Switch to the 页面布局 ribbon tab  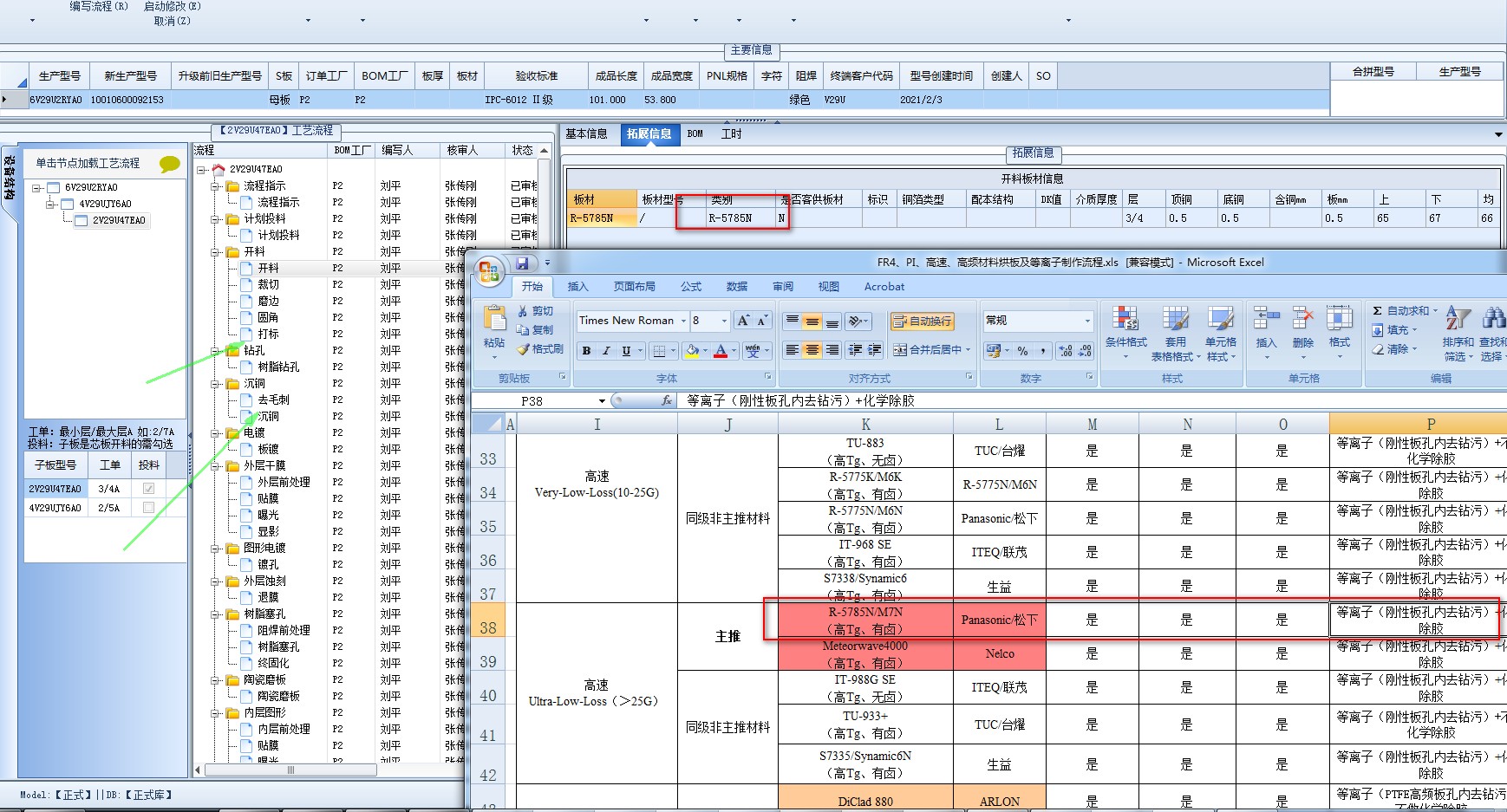click(x=634, y=287)
